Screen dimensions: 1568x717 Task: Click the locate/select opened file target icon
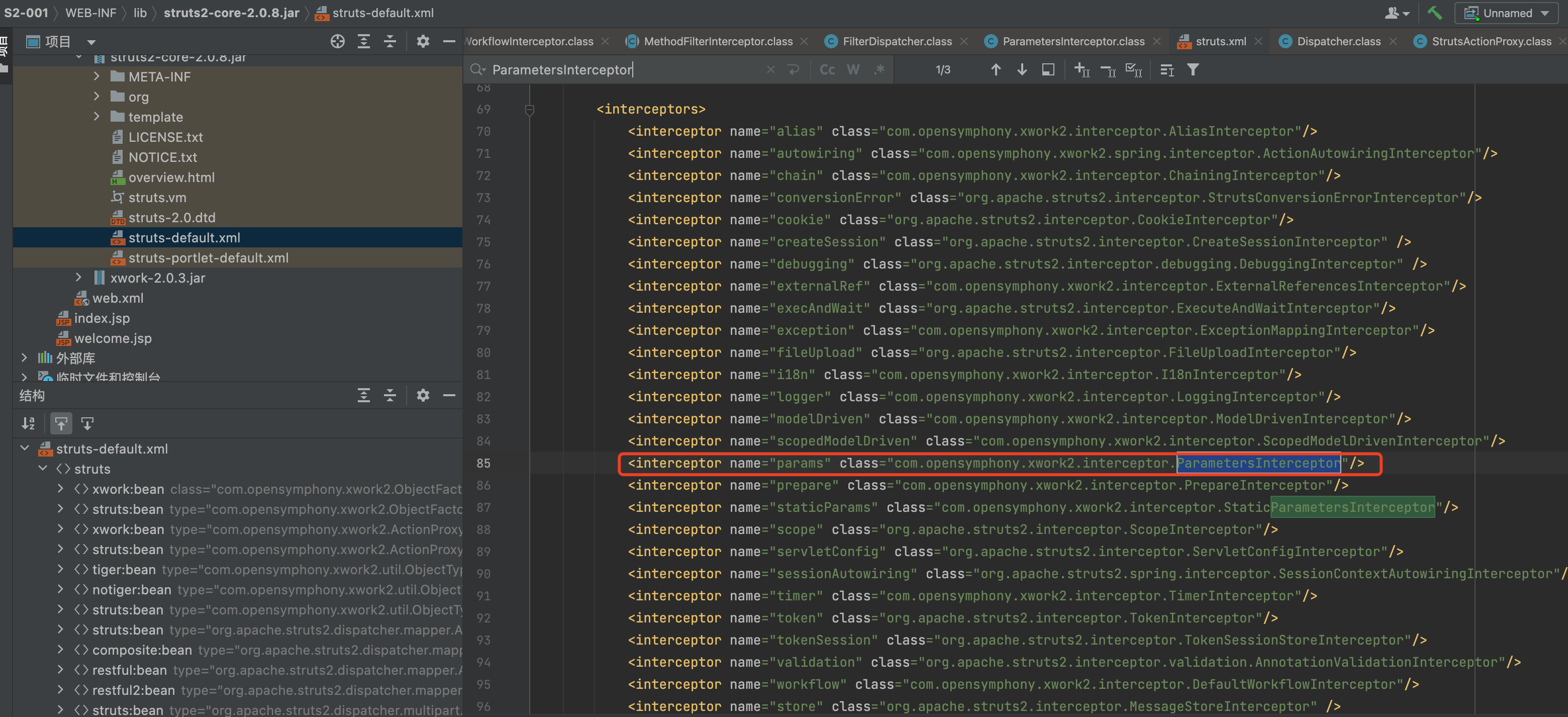[337, 41]
